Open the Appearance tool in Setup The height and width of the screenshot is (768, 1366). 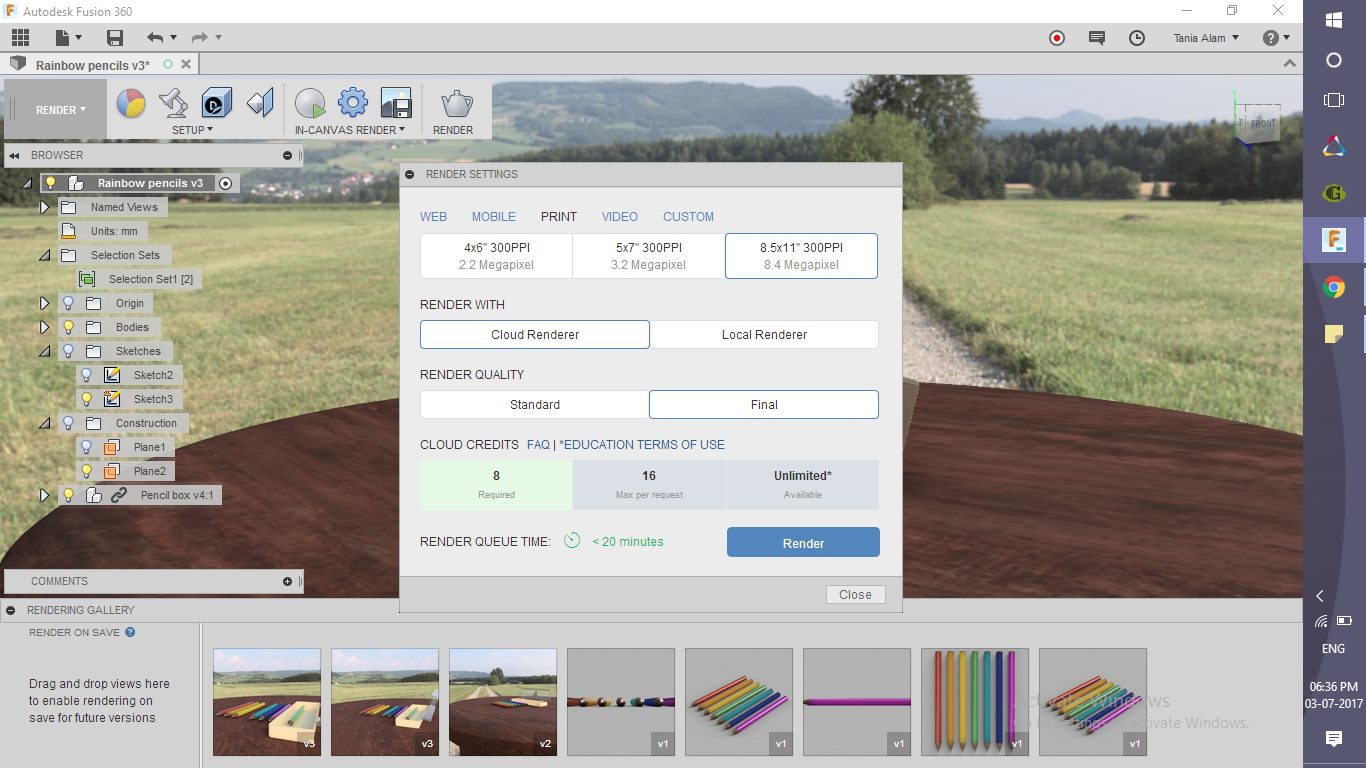tap(131, 103)
